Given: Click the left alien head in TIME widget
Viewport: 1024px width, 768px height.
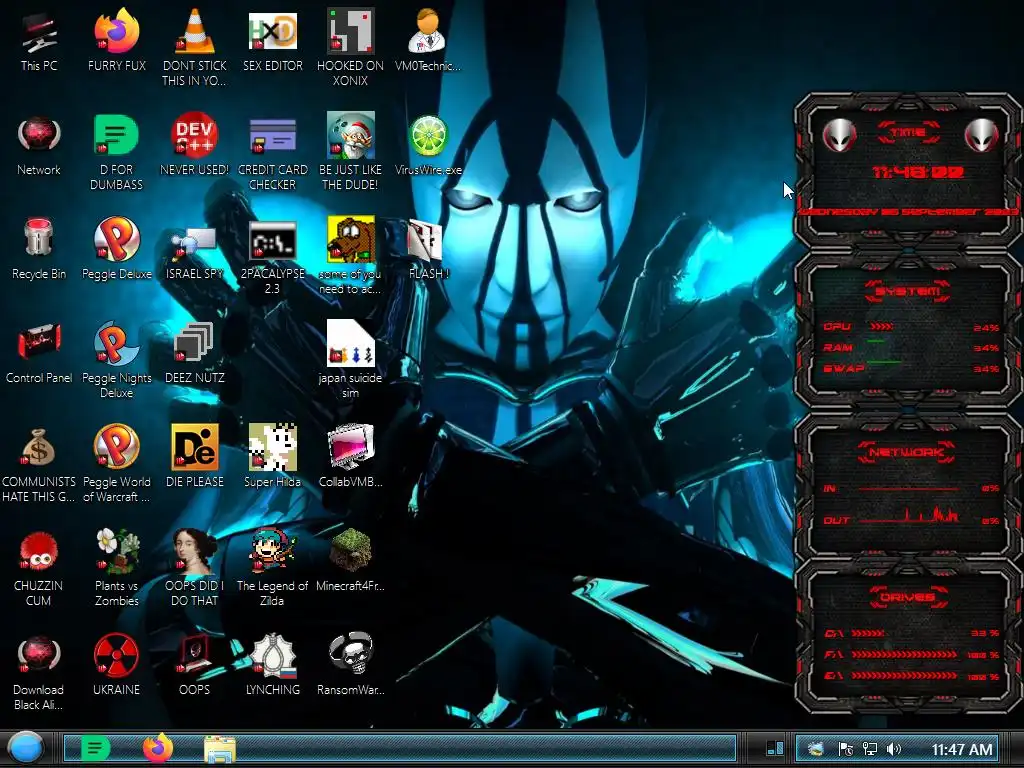Looking at the screenshot, I should pyautogui.click(x=839, y=135).
